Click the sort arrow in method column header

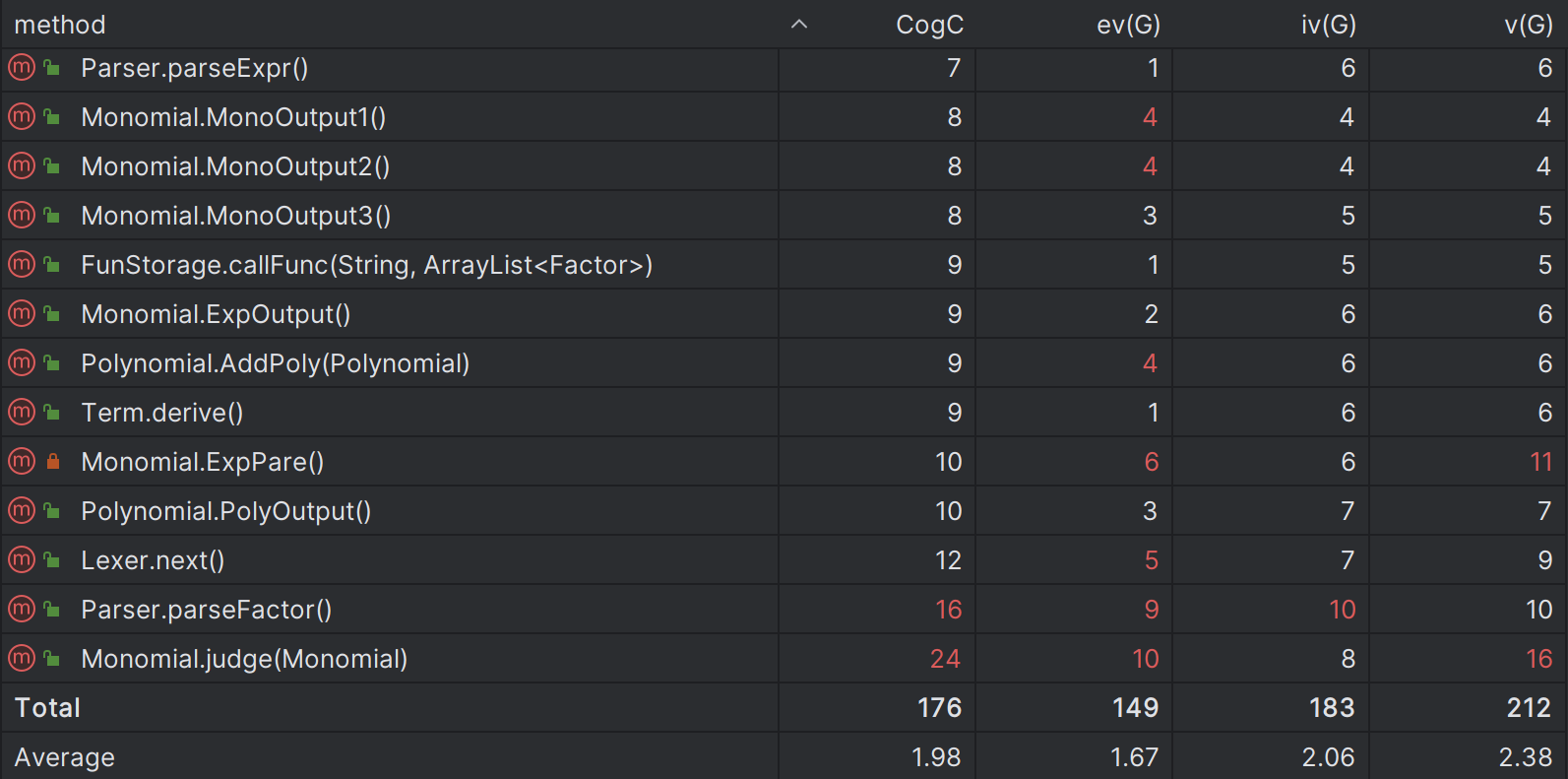click(799, 25)
